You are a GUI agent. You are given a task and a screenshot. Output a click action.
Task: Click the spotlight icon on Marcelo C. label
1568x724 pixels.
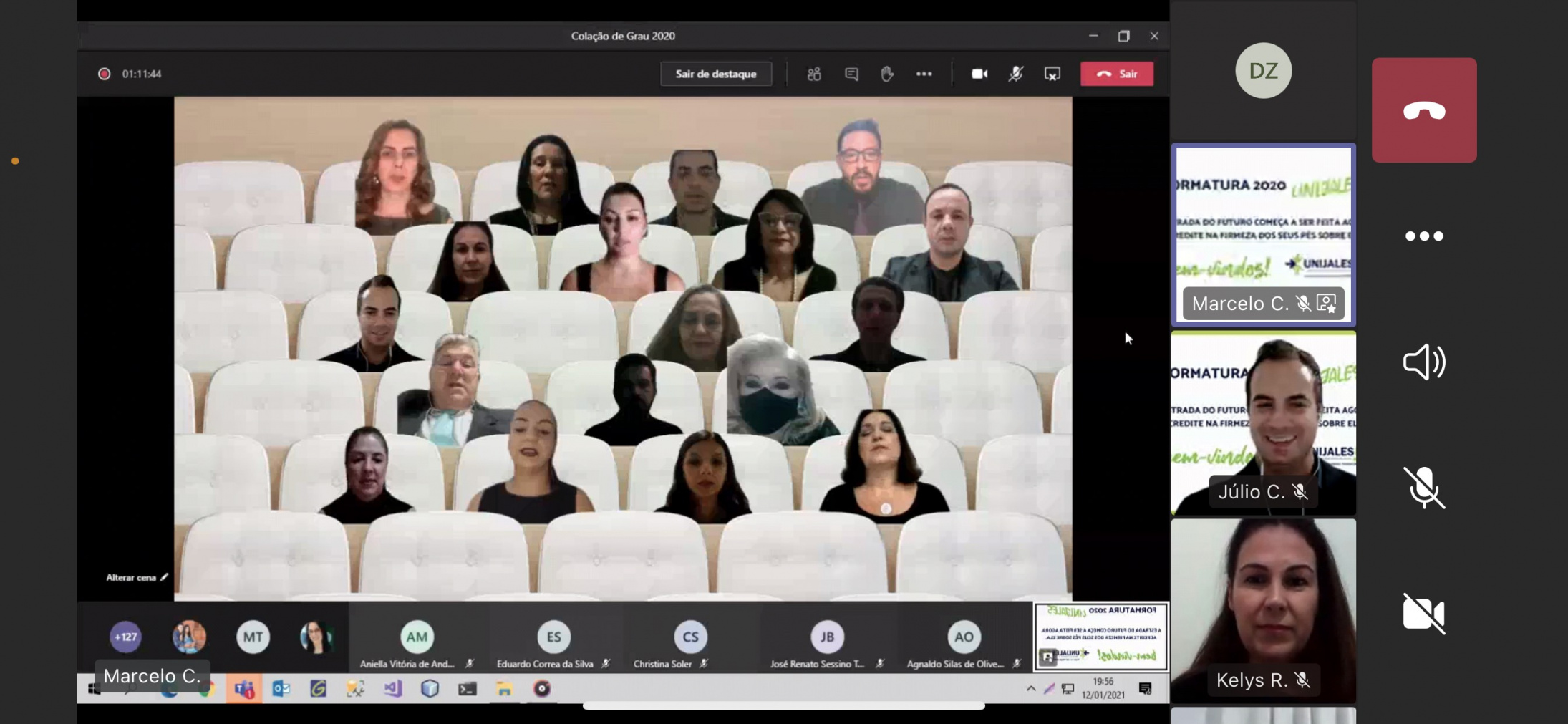click(1326, 304)
